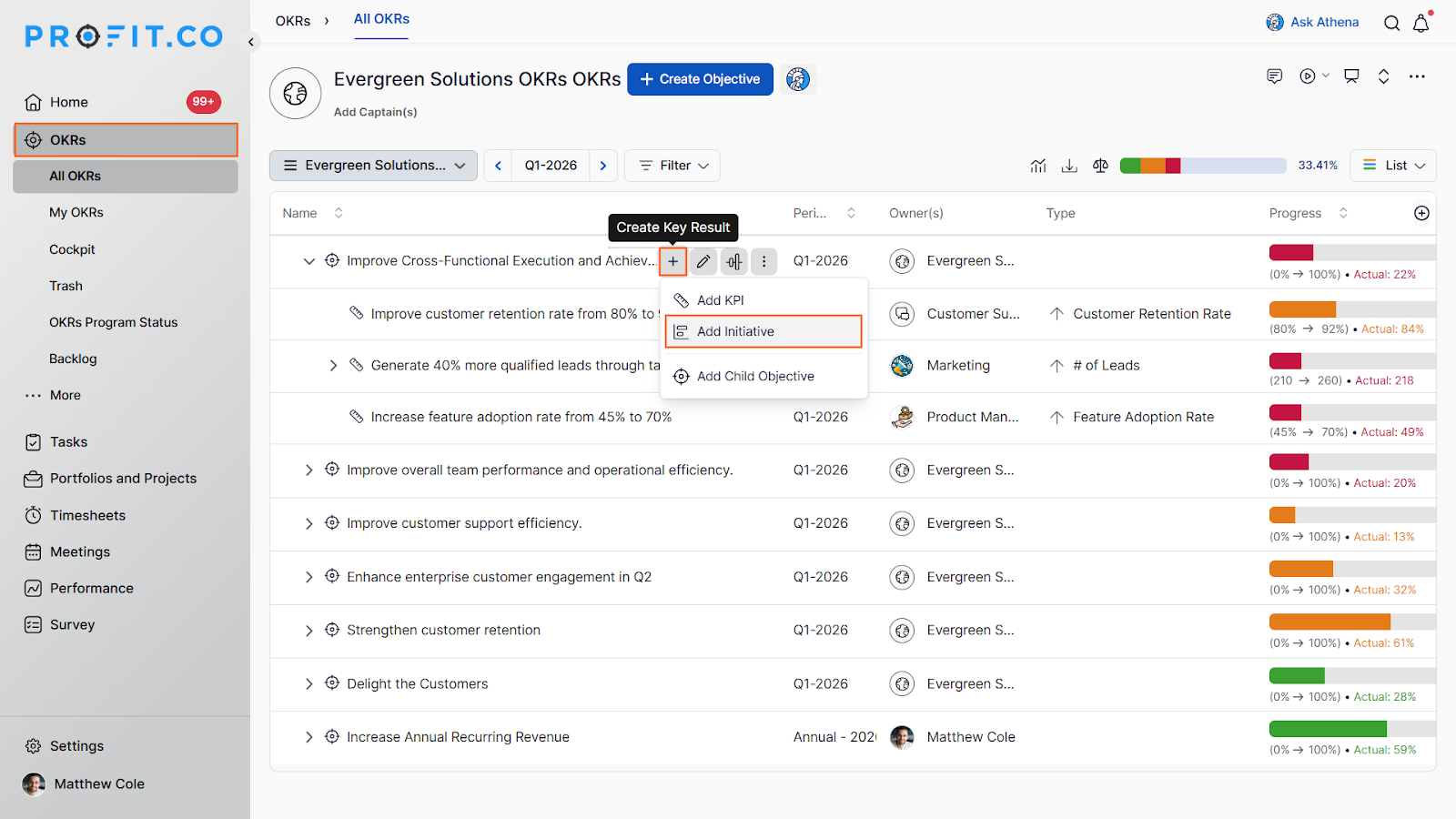Click the balance scale icon

click(1100, 166)
